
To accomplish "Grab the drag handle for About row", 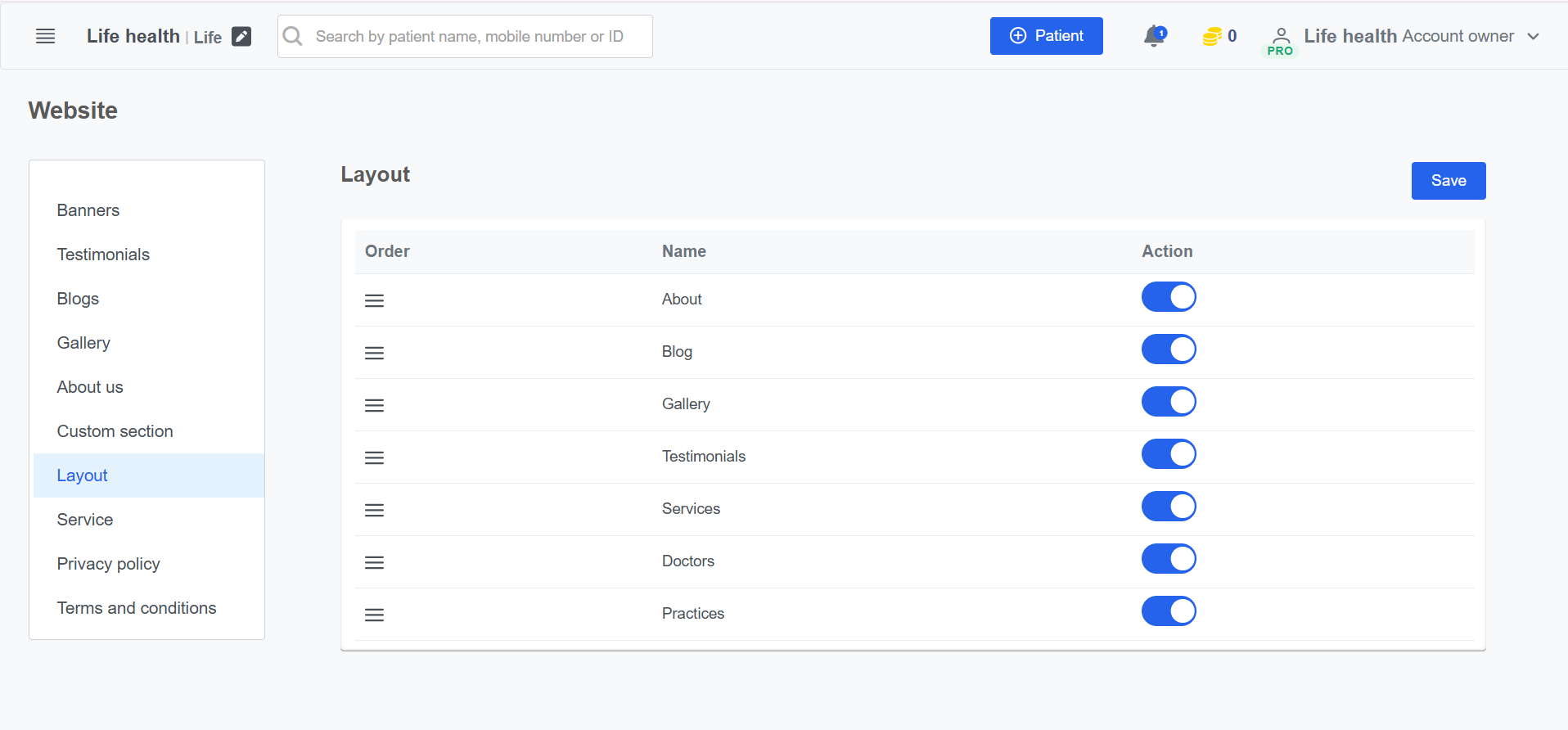I will 374,300.
